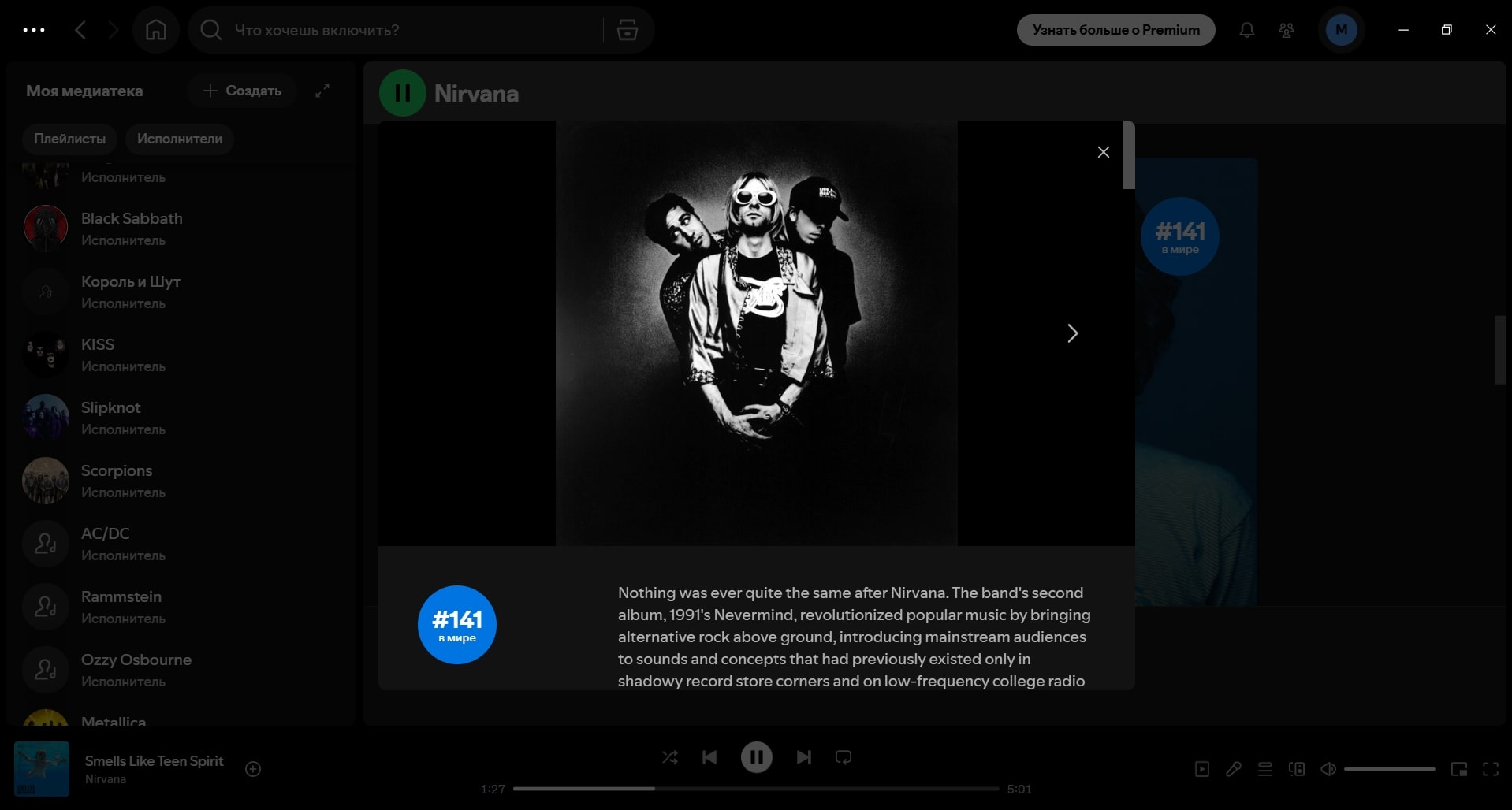Pause playback in the bottom player
The width and height of the screenshot is (1512, 810).
(756, 757)
